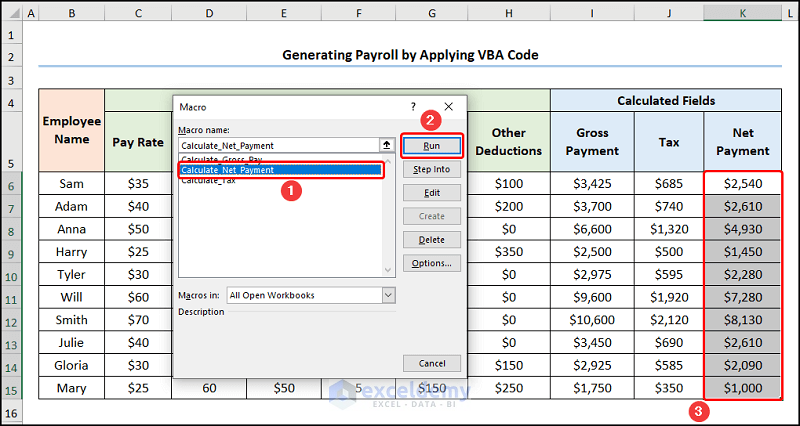Select column I header
800x426 pixels.
592,14
